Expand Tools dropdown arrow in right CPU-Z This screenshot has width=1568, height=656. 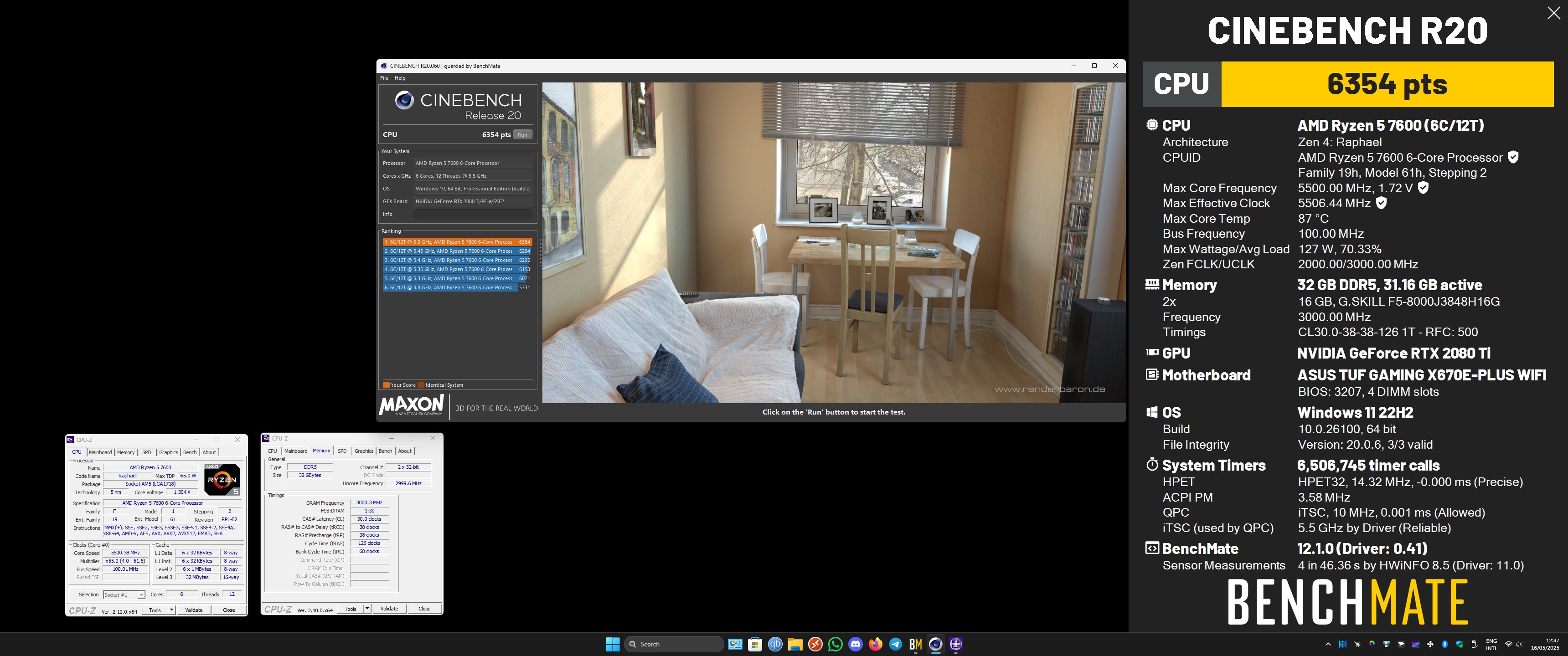[x=367, y=609]
